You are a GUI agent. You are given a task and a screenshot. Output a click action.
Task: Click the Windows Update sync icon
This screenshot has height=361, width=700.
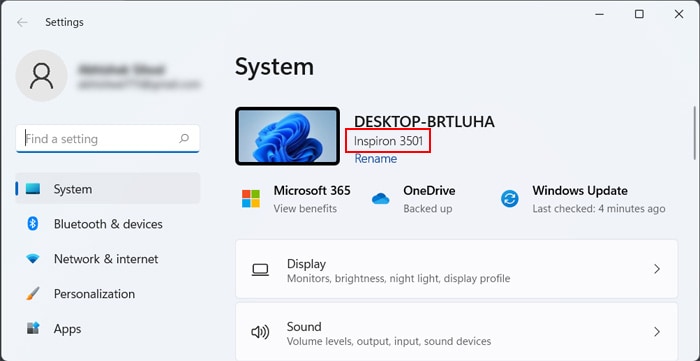pos(509,199)
